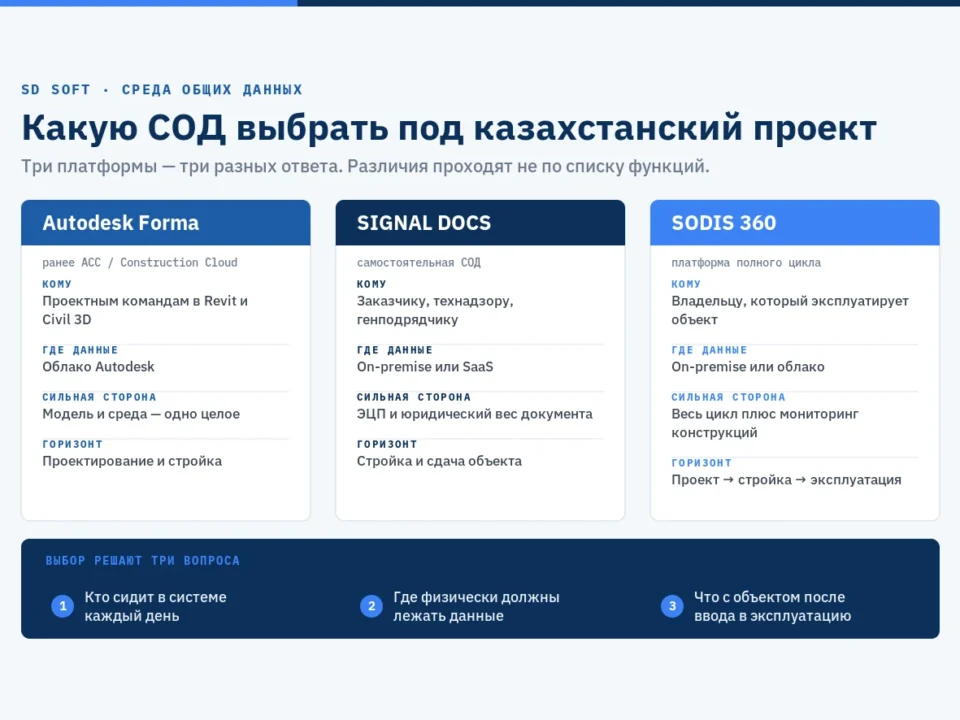Image resolution: width=960 pixels, height=720 pixels.
Task: Click 'ВЫБОР РЕШАЮТ ТРИ ВОПРОСА' heading
Action: coord(143,560)
